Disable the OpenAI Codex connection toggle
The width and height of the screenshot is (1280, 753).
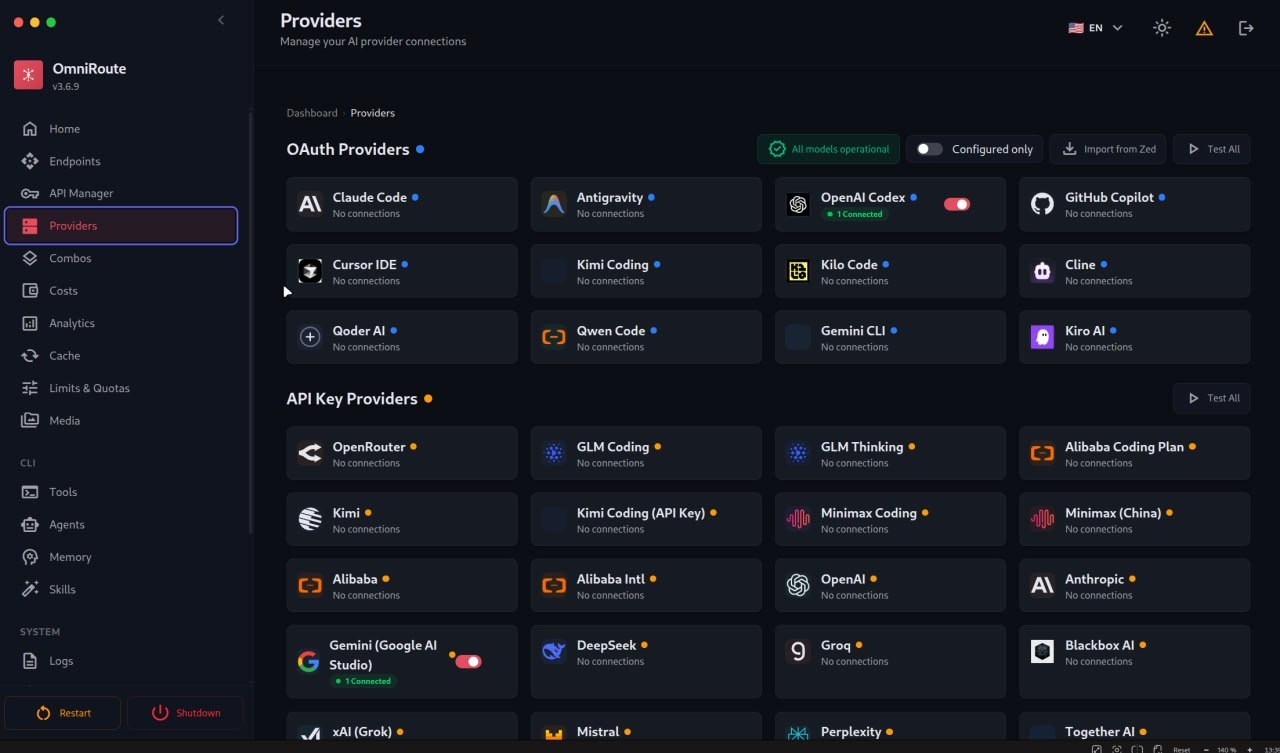click(957, 204)
